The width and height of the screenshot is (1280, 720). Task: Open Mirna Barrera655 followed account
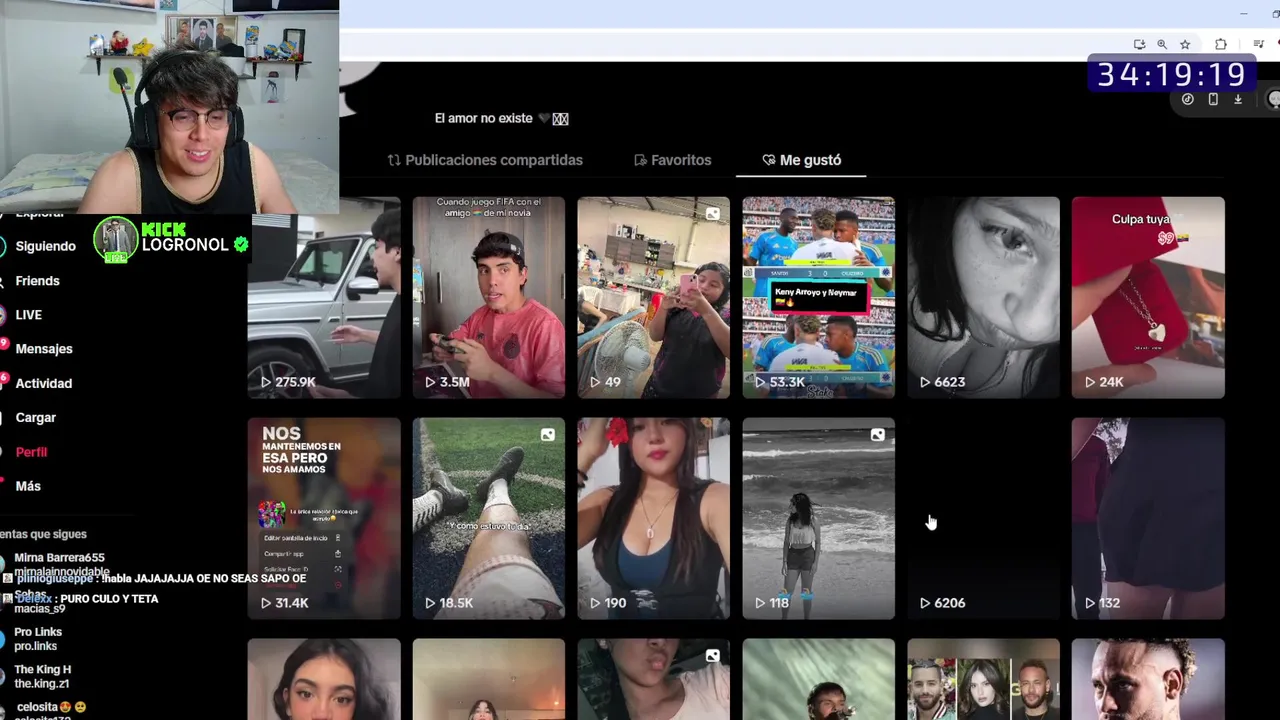(x=59, y=564)
